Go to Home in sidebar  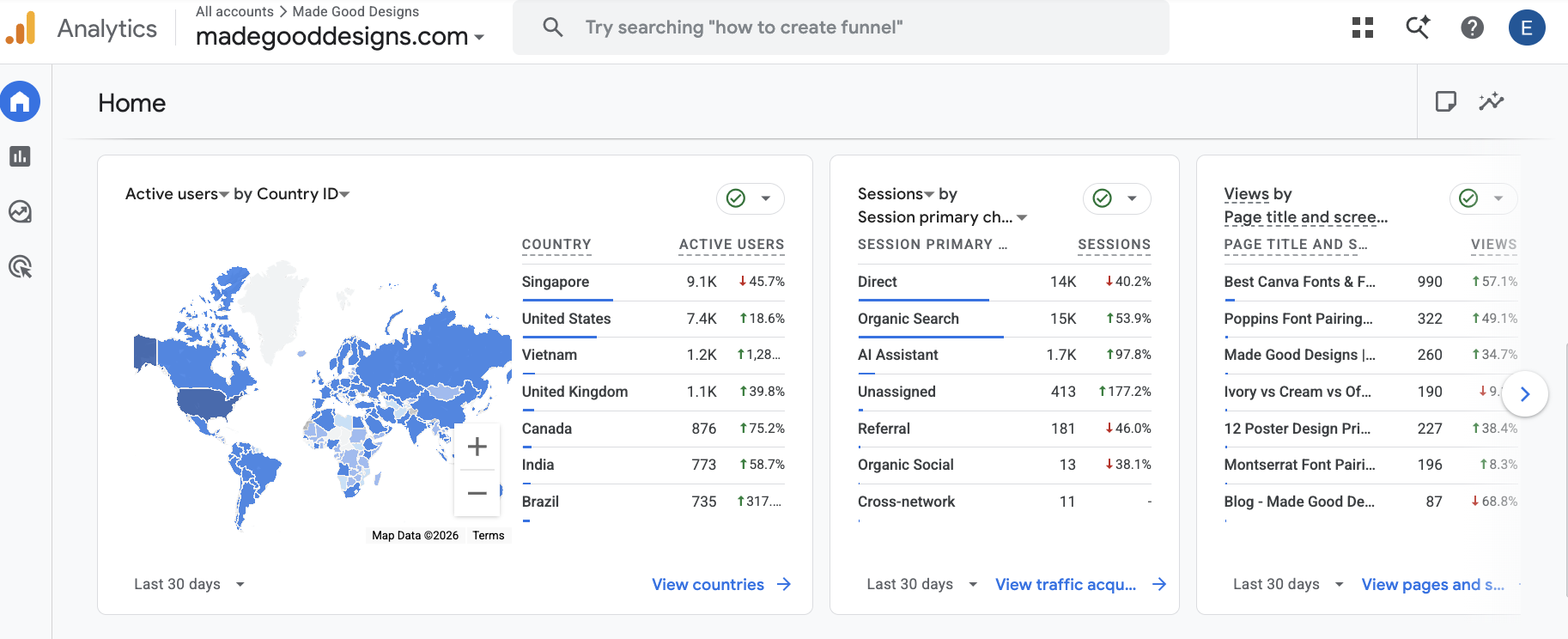click(x=21, y=102)
